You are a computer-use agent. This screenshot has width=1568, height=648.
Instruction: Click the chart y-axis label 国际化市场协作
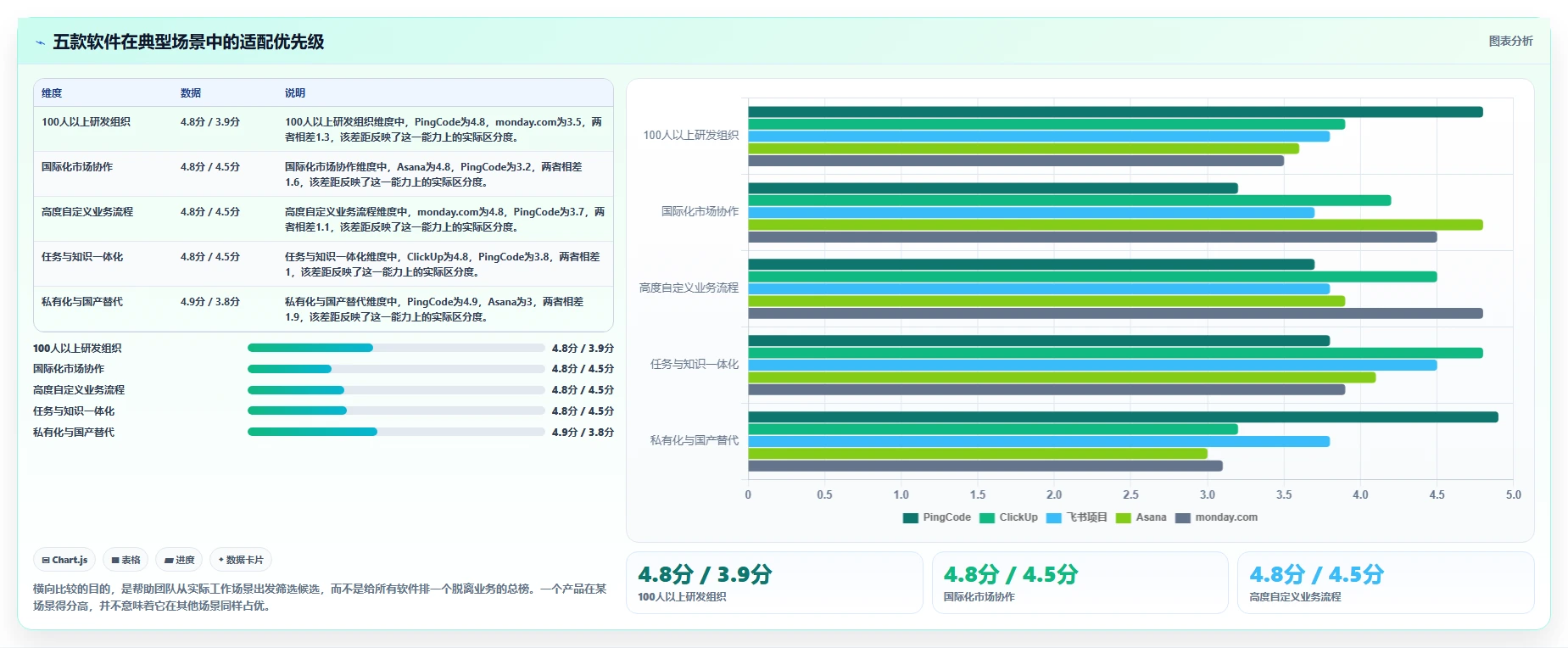coord(700,212)
